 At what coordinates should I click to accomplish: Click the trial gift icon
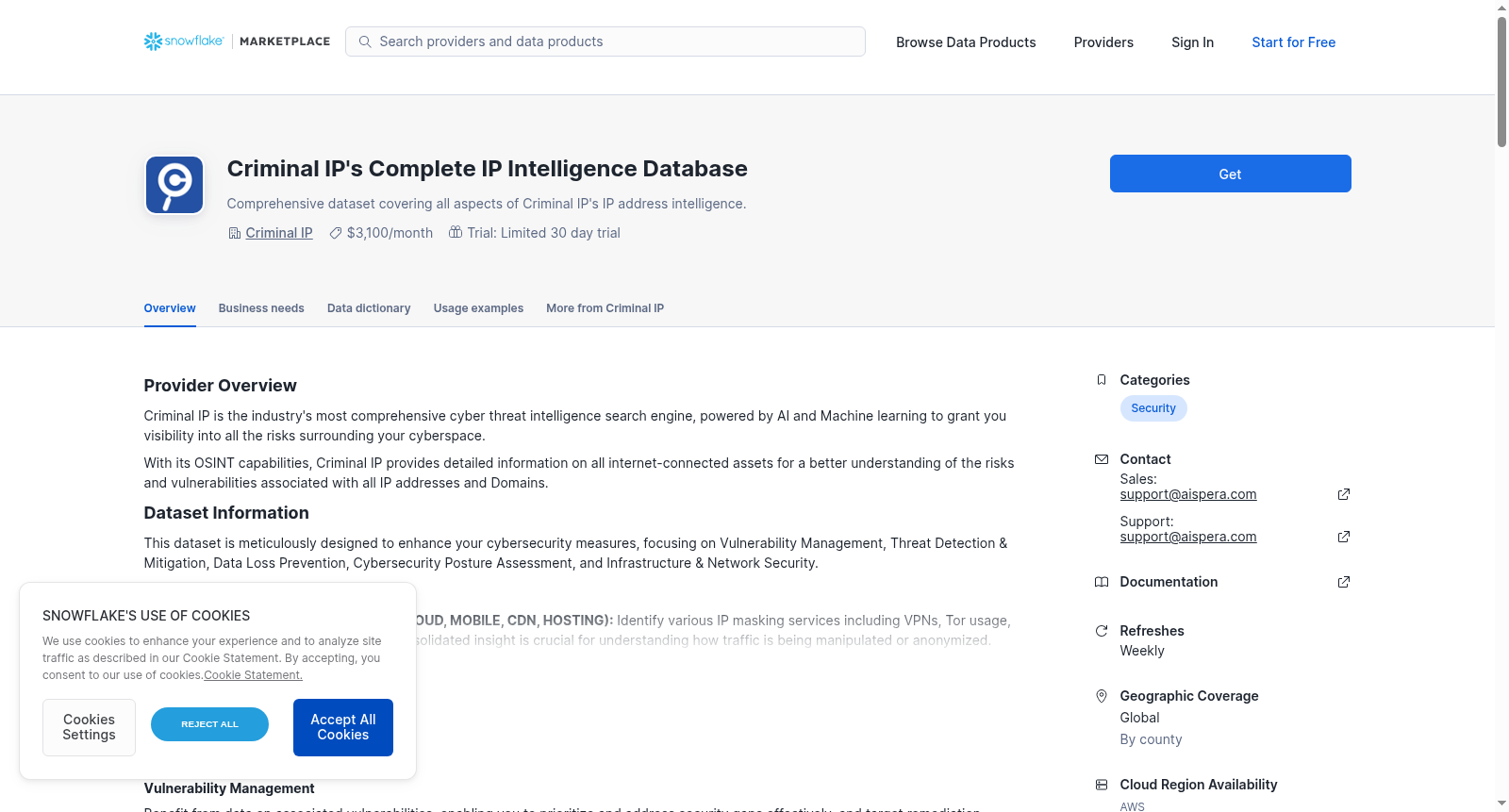pyautogui.click(x=456, y=232)
